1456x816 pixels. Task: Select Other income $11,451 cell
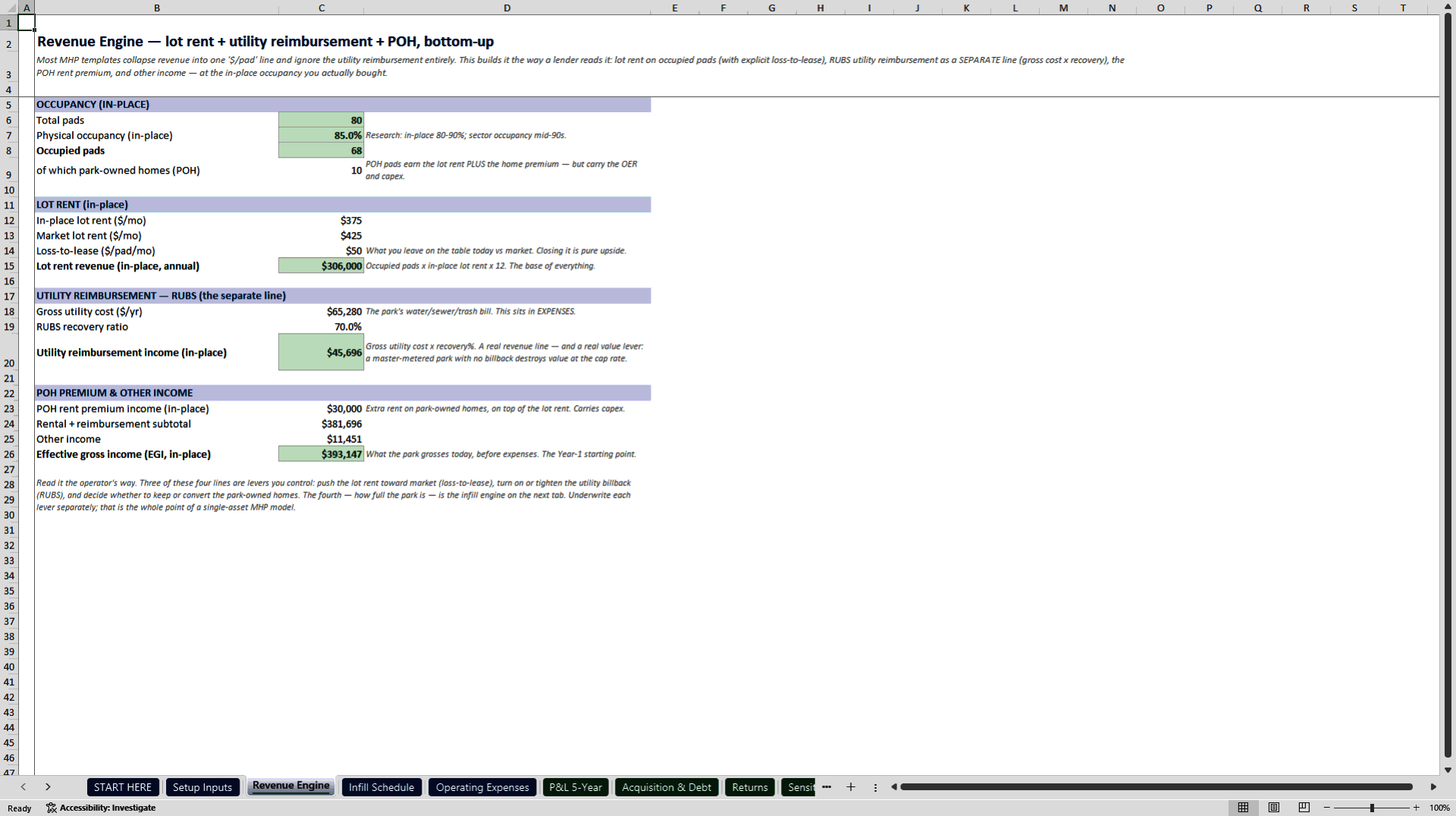click(322, 439)
